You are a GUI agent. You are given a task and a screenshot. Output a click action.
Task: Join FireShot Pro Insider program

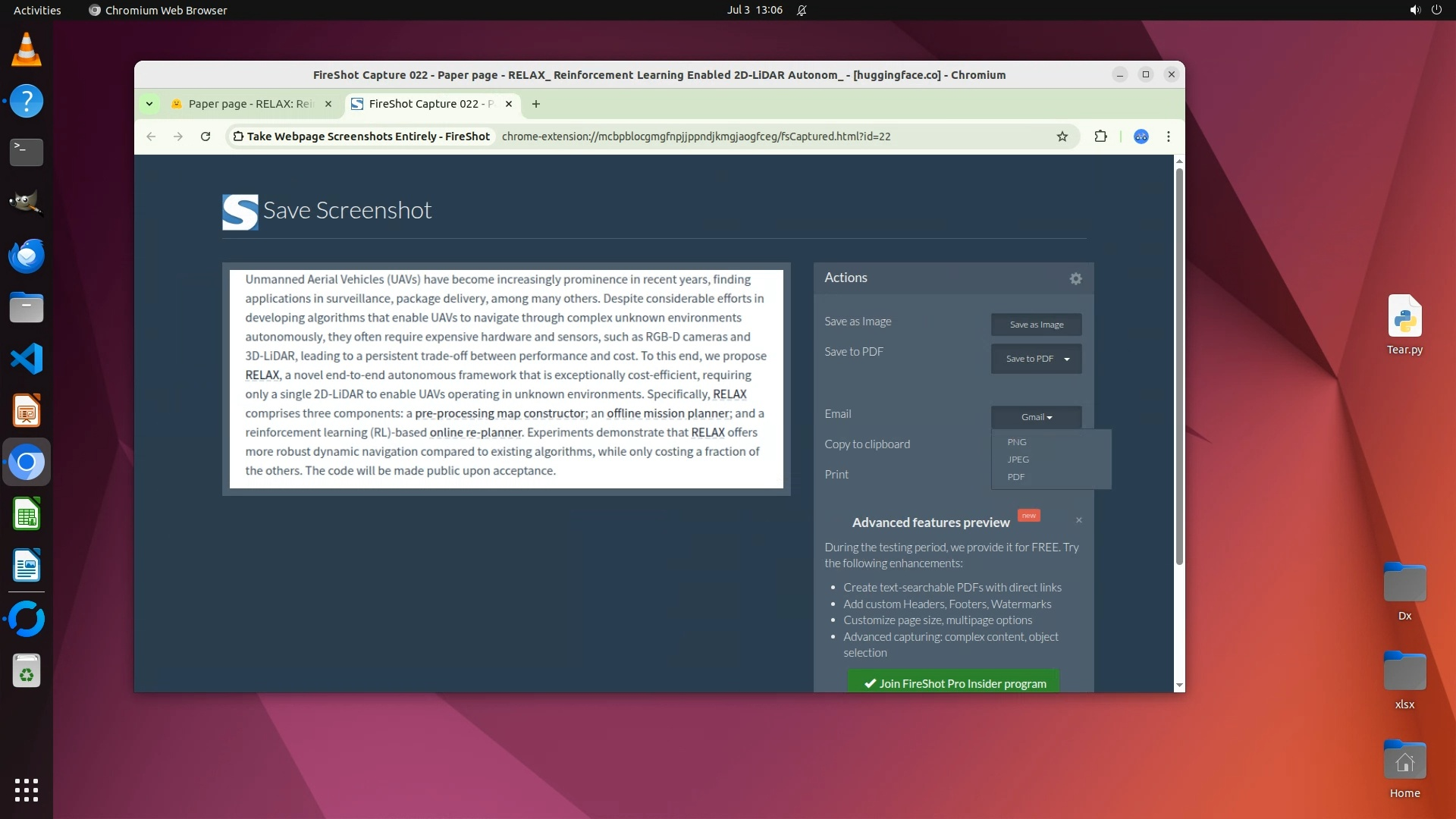point(953,682)
